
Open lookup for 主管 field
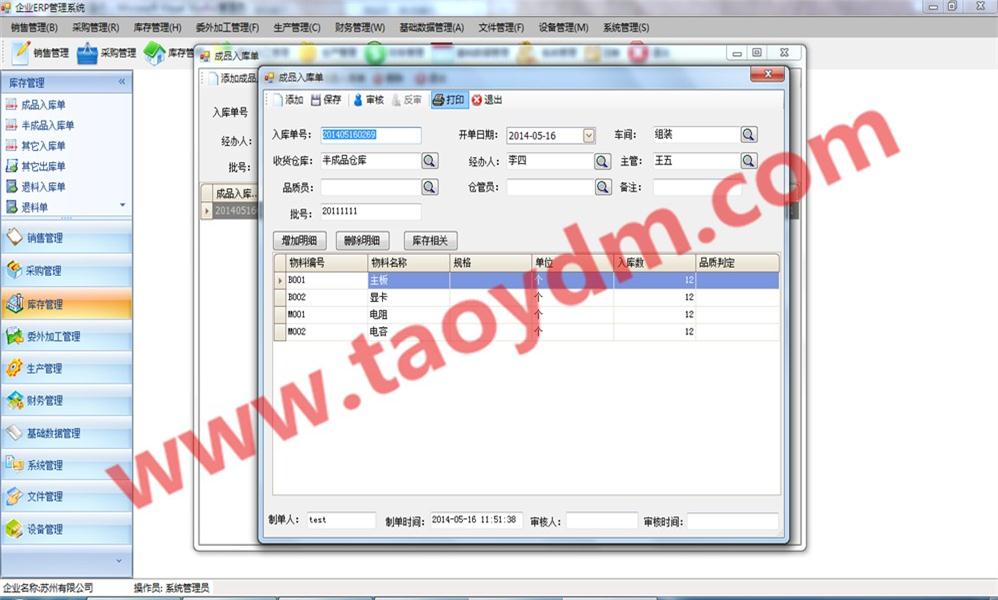coord(749,160)
